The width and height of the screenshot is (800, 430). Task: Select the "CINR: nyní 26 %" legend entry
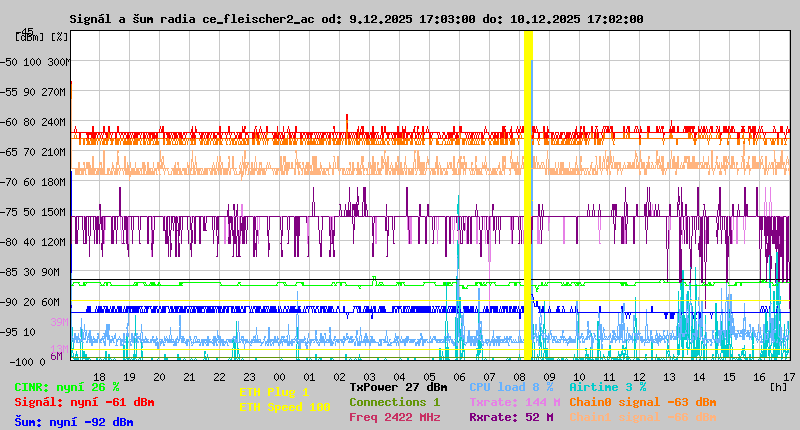click(67, 388)
